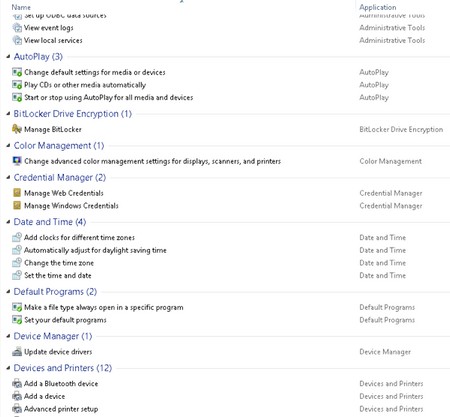This screenshot has height=417, width=450.
Task: Click icon beside Set your default programs
Action: tap(17, 320)
